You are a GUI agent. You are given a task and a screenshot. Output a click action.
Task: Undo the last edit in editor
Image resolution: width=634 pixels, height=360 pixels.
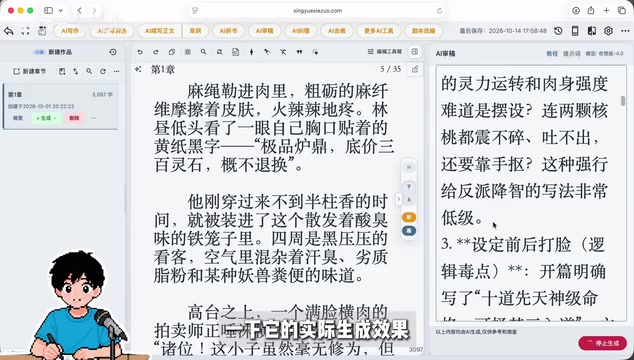point(140,52)
